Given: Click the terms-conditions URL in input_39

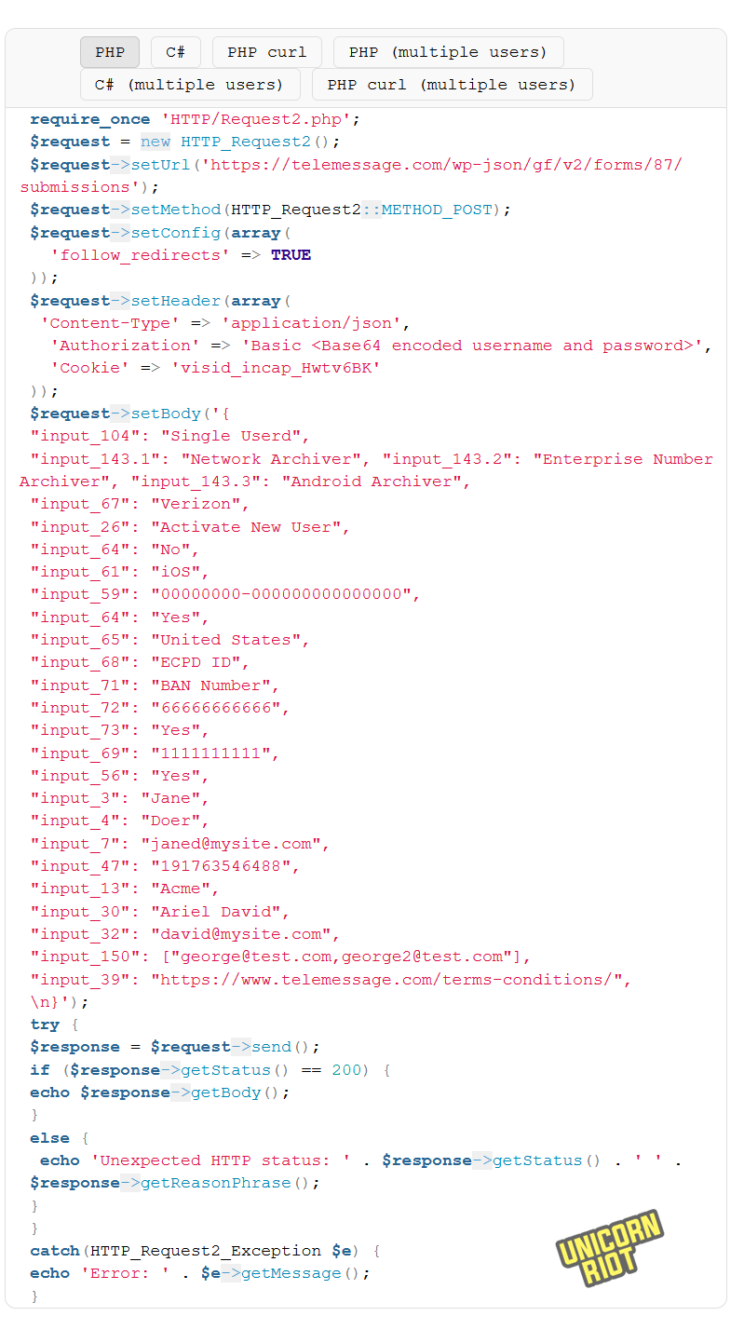Looking at the screenshot, I should (390, 979).
